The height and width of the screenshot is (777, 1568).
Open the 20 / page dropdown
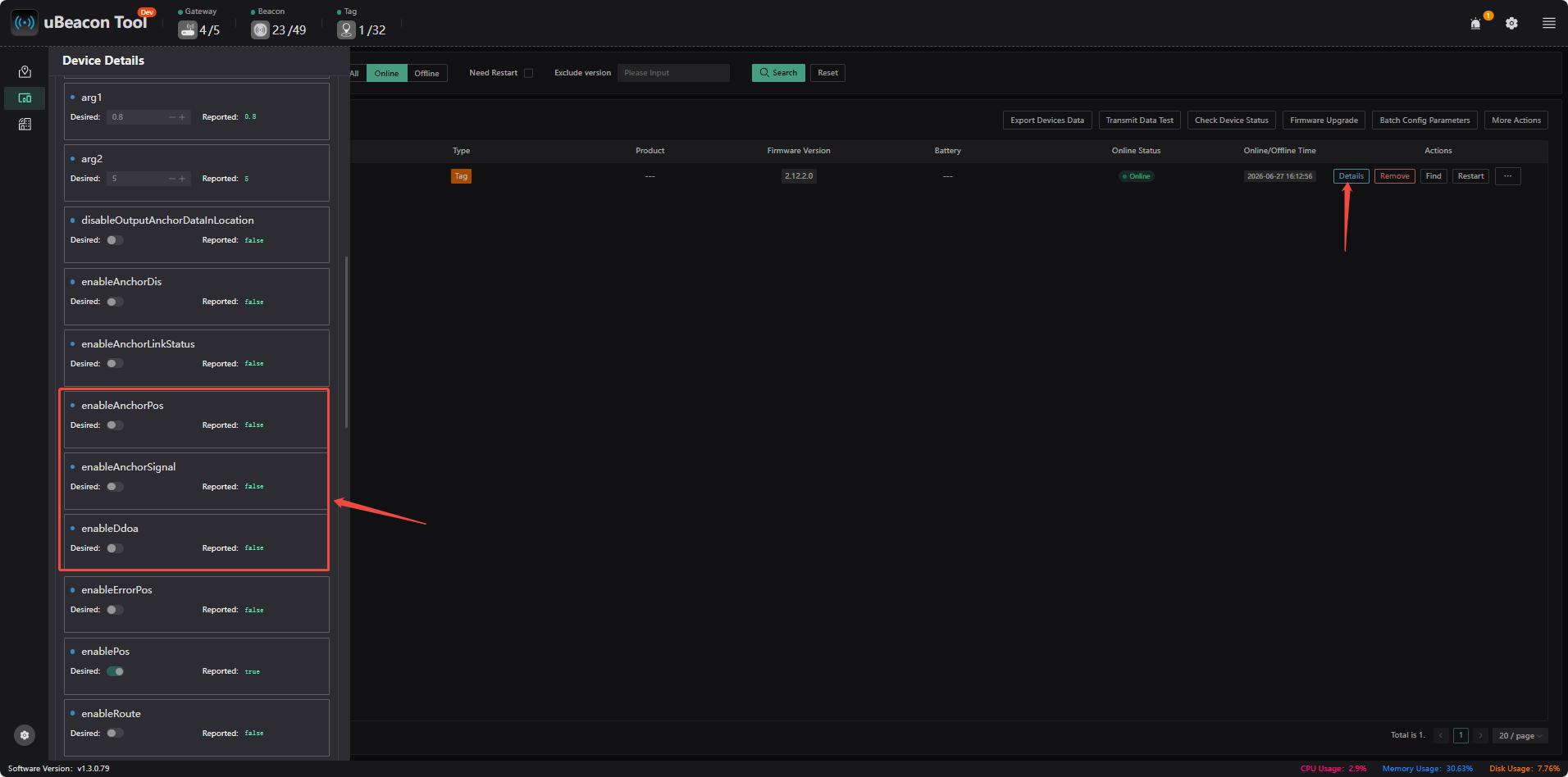point(1520,735)
